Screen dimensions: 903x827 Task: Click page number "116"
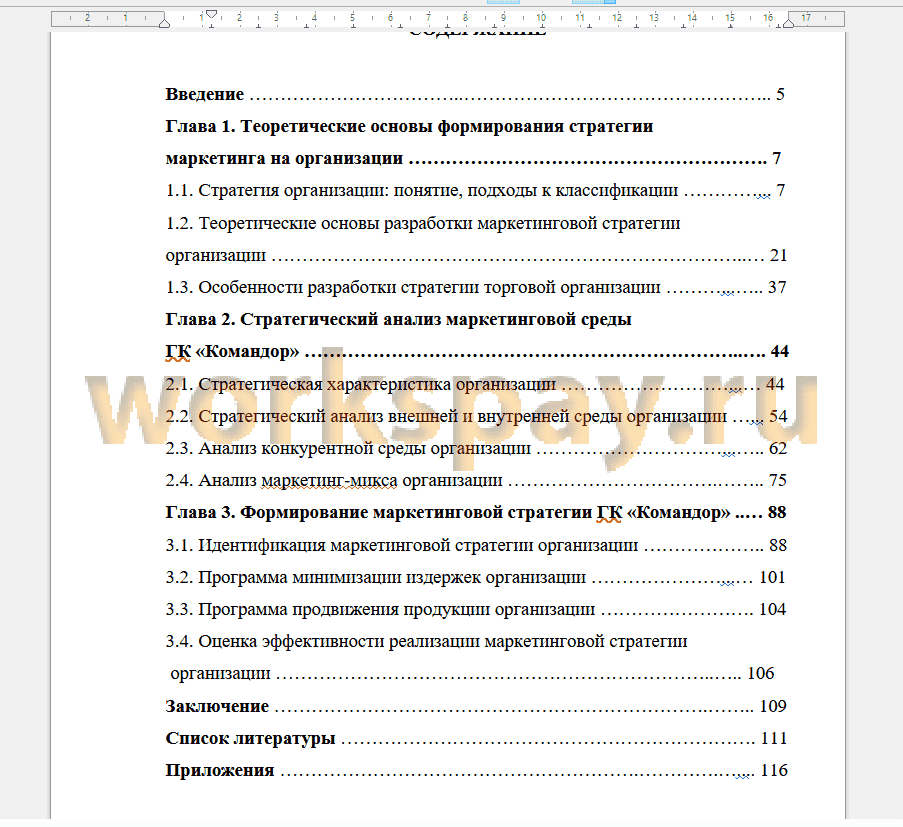pyautogui.click(x=775, y=771)
